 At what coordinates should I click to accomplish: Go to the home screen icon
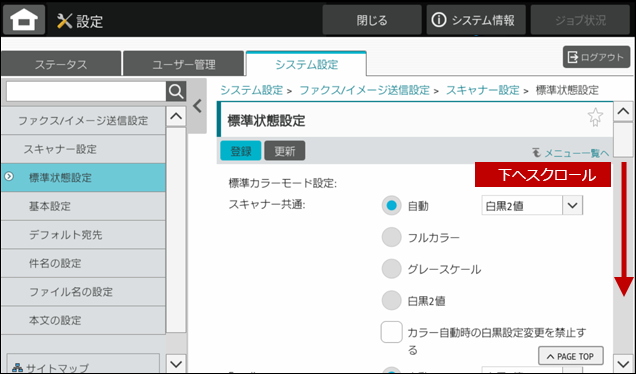(24, 19)
